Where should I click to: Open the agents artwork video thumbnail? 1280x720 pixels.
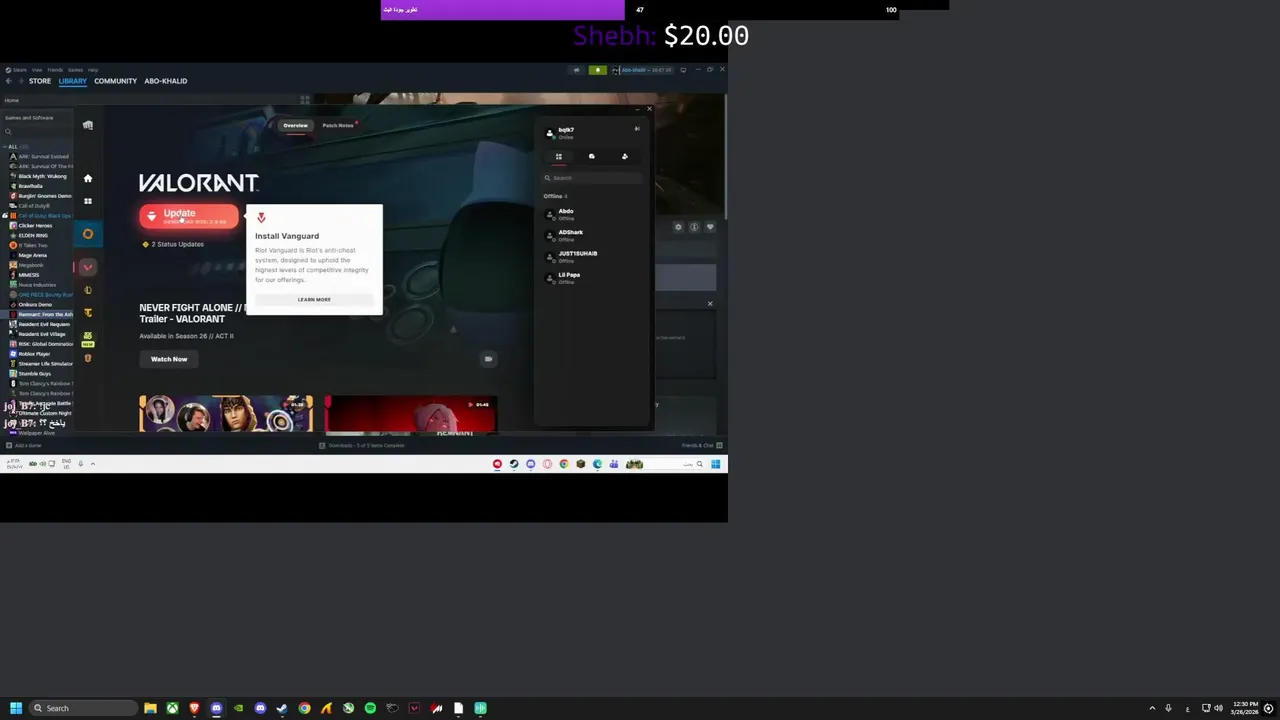pos(226,414)
